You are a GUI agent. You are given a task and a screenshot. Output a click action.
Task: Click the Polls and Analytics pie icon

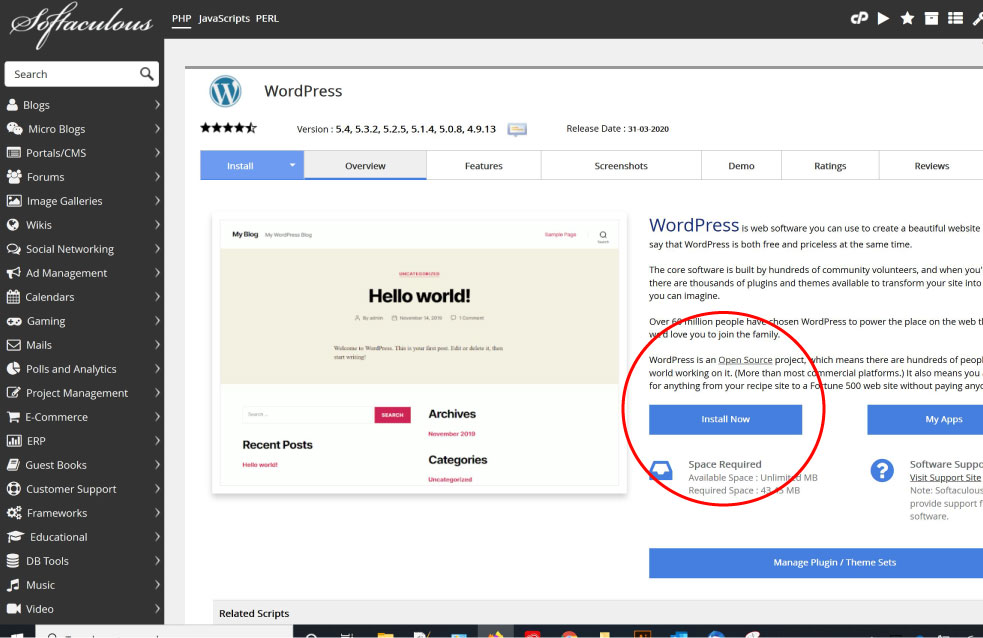(x=13, y=369)
